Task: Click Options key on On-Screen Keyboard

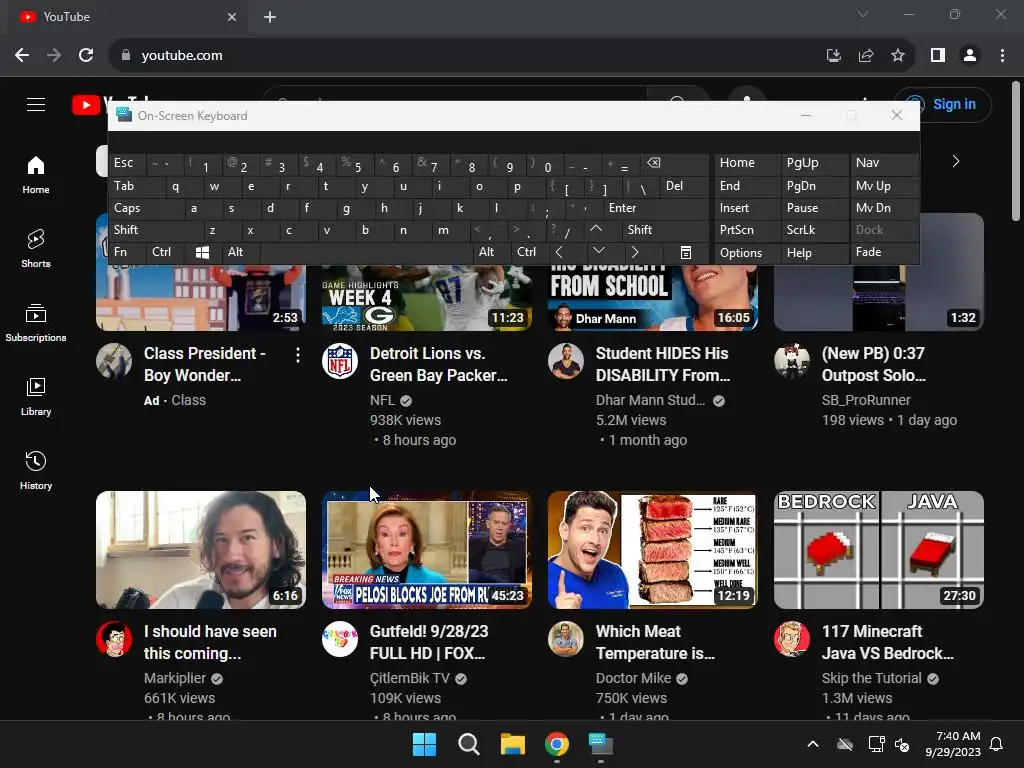Action: tap(748, 253)
